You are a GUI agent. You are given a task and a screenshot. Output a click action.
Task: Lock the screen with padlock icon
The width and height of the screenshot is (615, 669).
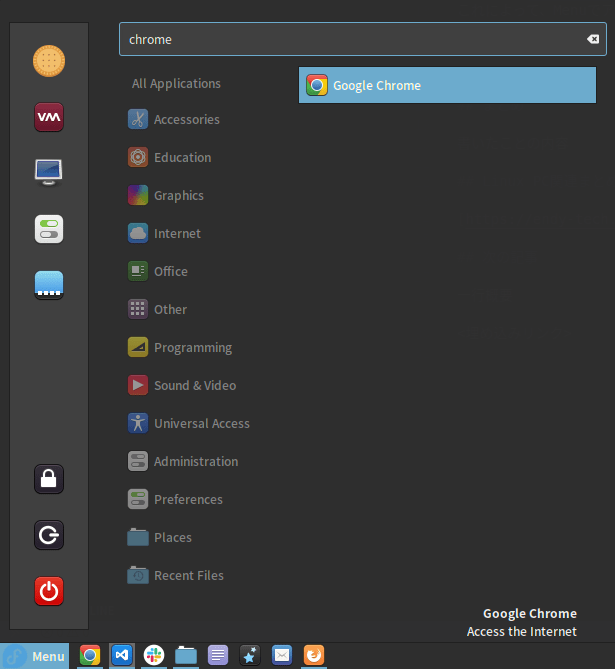click(49, 479)
